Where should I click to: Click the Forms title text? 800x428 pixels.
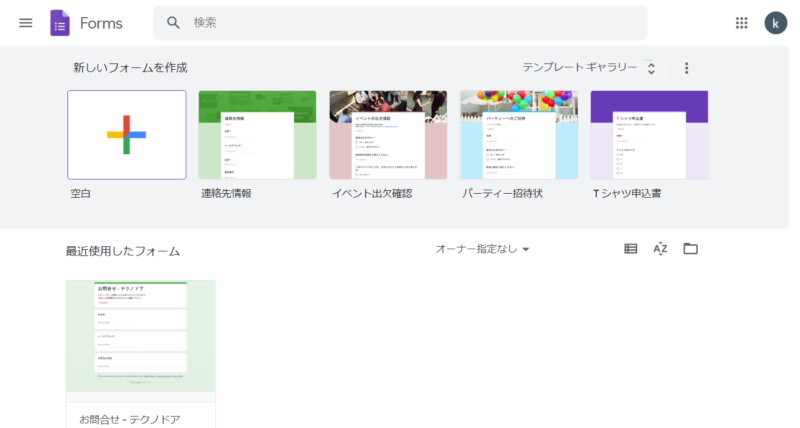101,23
